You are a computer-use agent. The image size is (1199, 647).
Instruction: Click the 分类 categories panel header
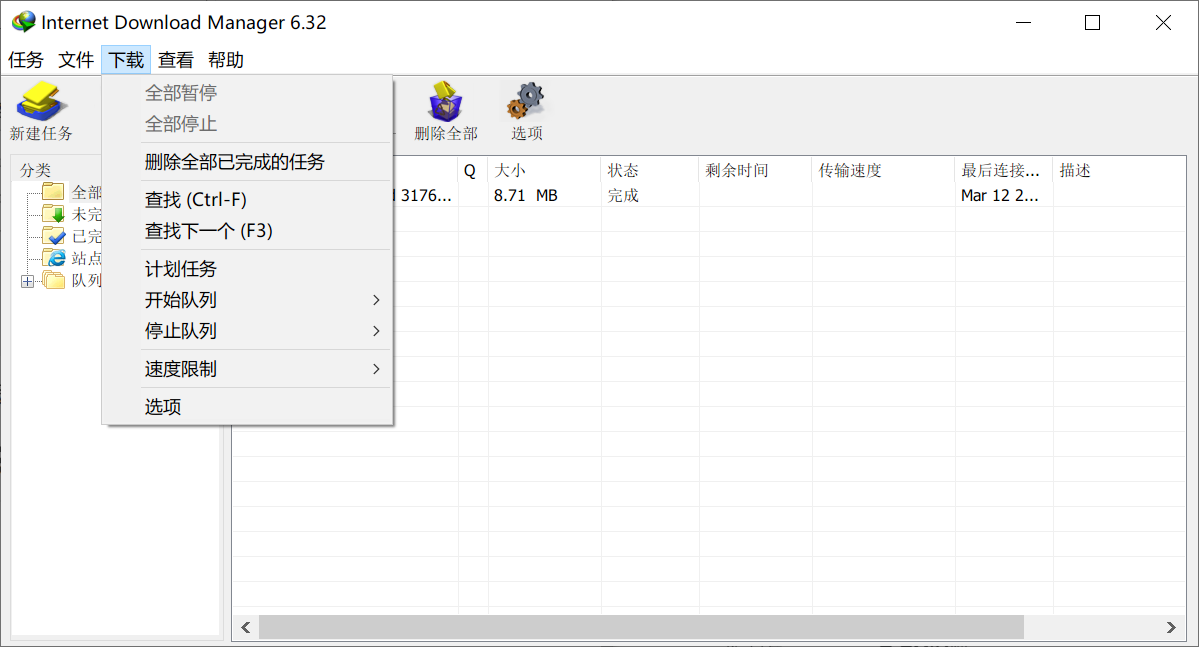(35, 170)
